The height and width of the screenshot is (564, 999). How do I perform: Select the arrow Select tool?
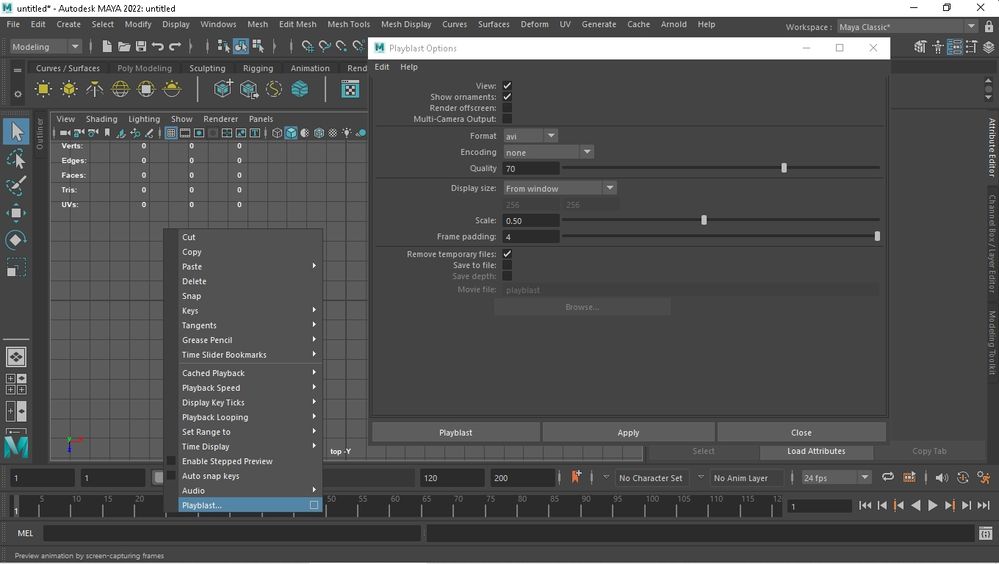pos(17,132)
